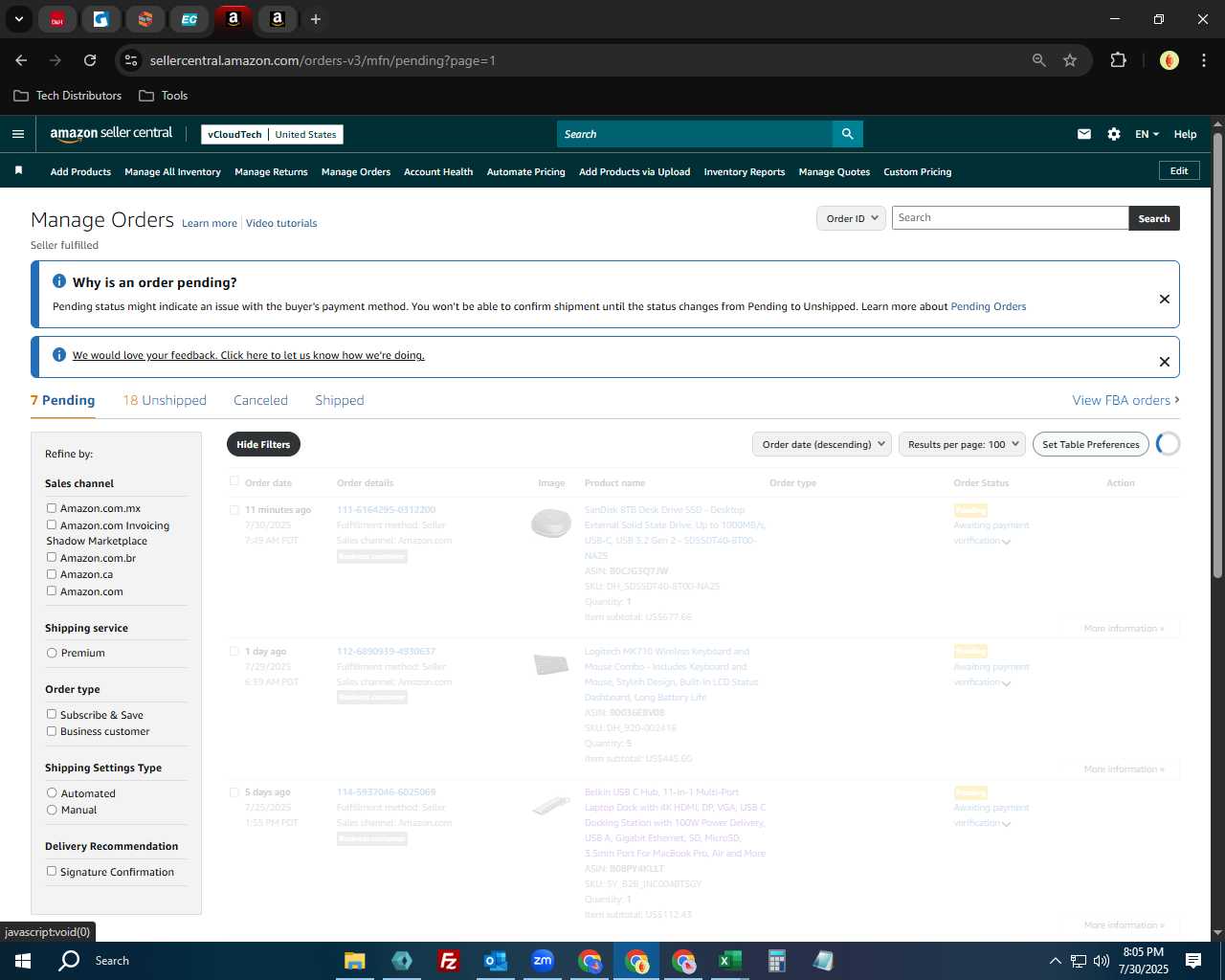The width and height of the screenshot is (1225, 980).
Task: Reload the page
Action: coord(90,60)
